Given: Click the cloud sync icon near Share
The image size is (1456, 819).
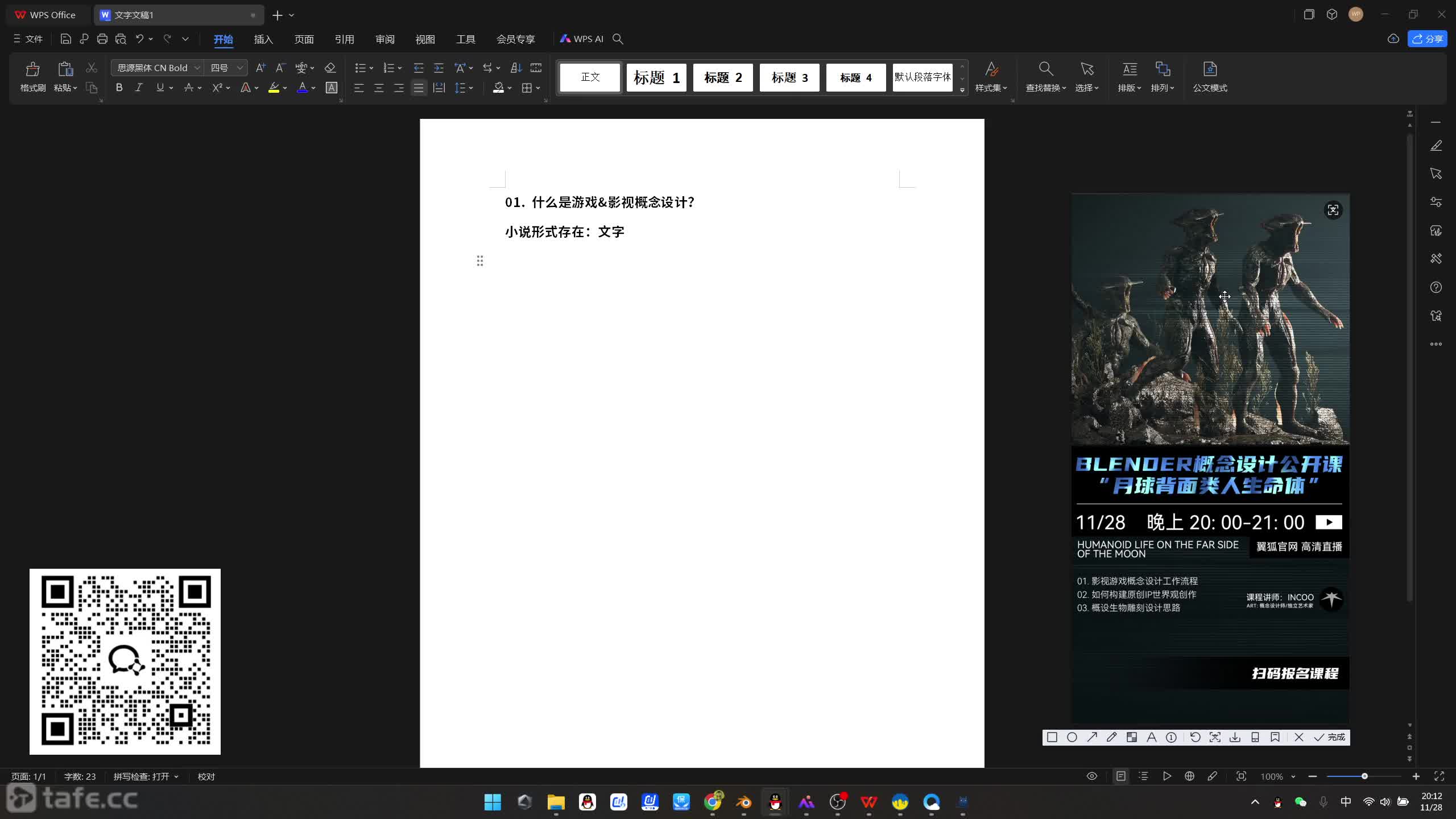Looking at the screenshot, I should (x=1393, y=39).
